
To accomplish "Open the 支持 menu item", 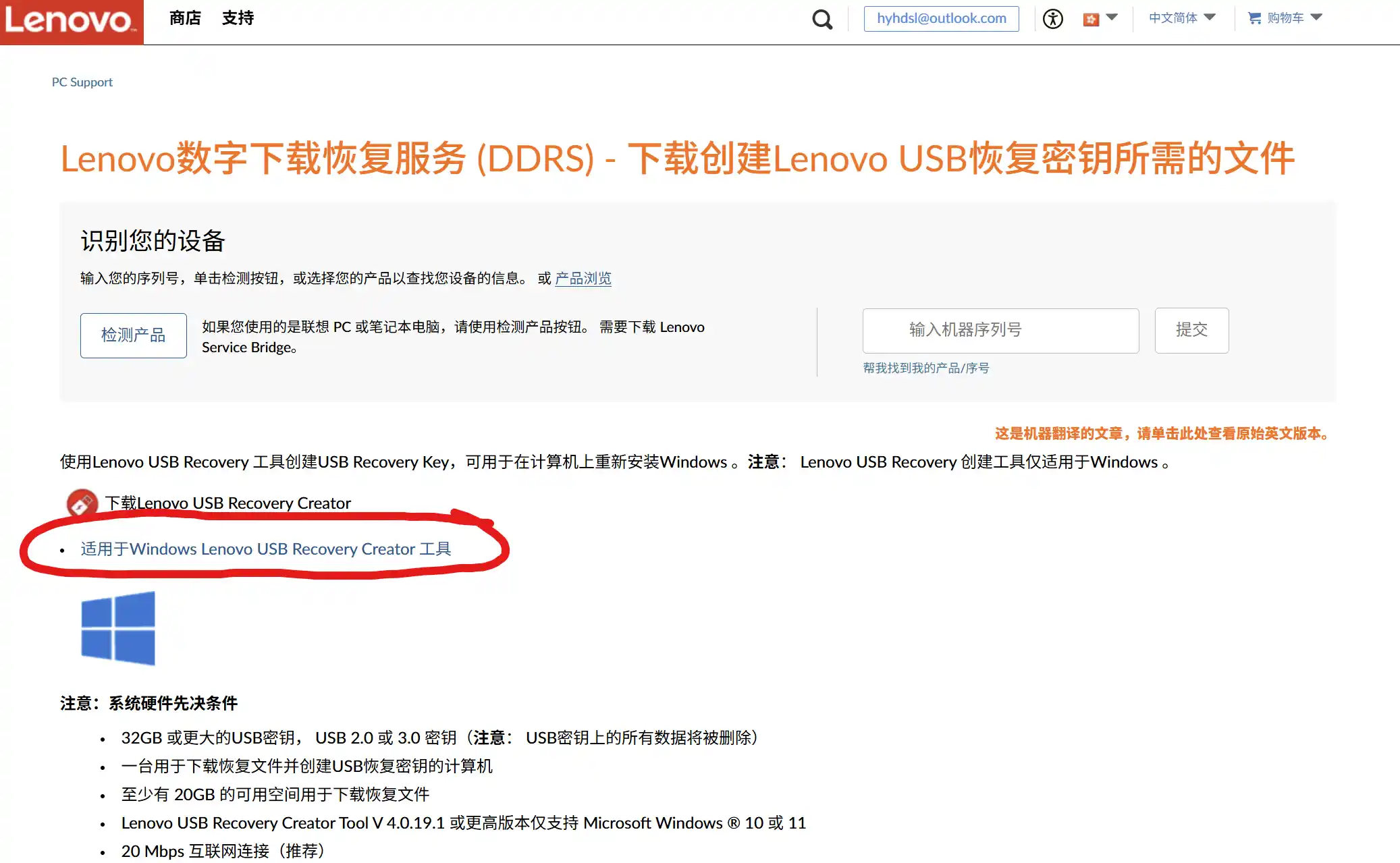I will 238,18.
